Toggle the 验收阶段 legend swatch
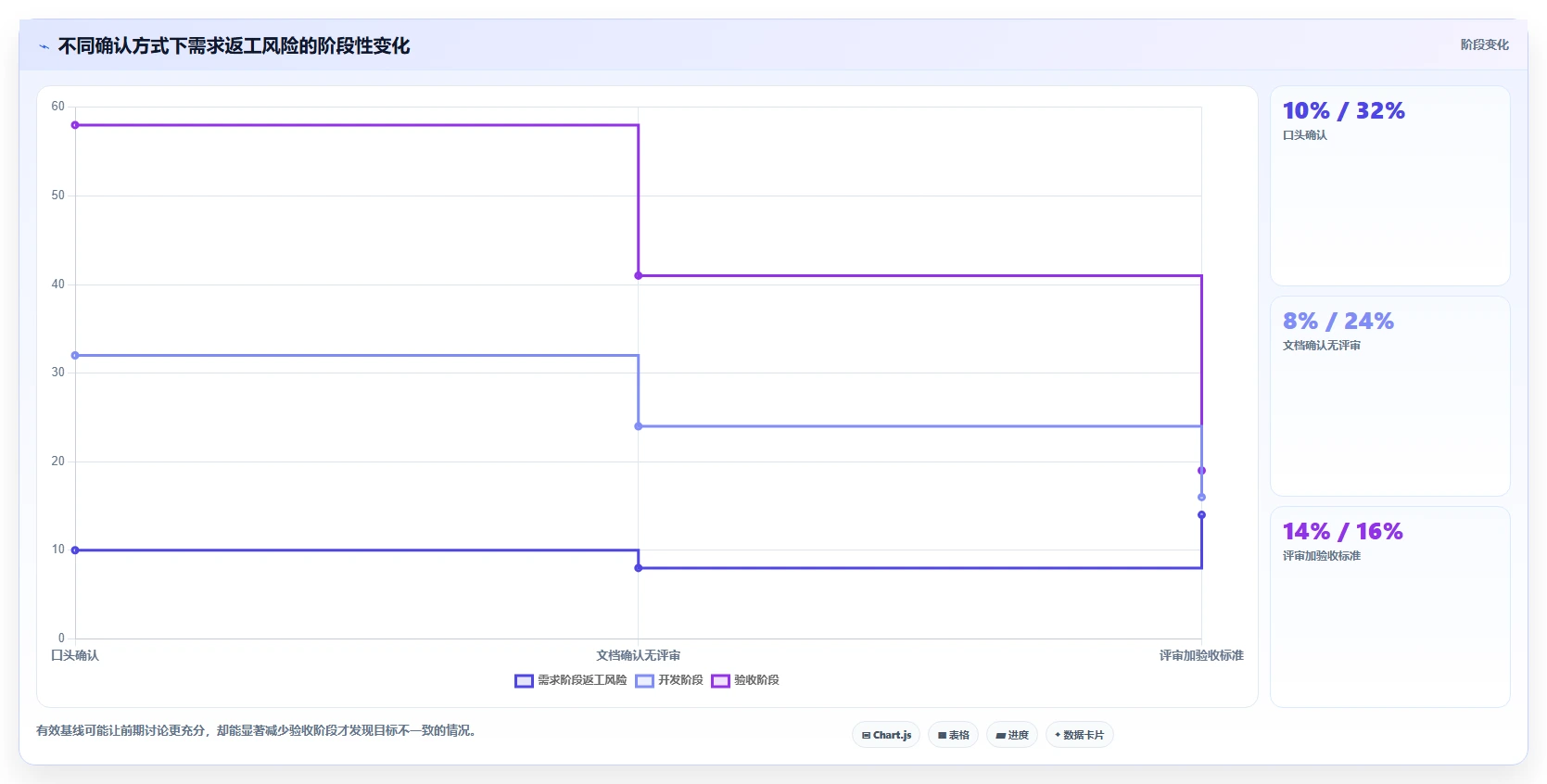 point(720,680)
